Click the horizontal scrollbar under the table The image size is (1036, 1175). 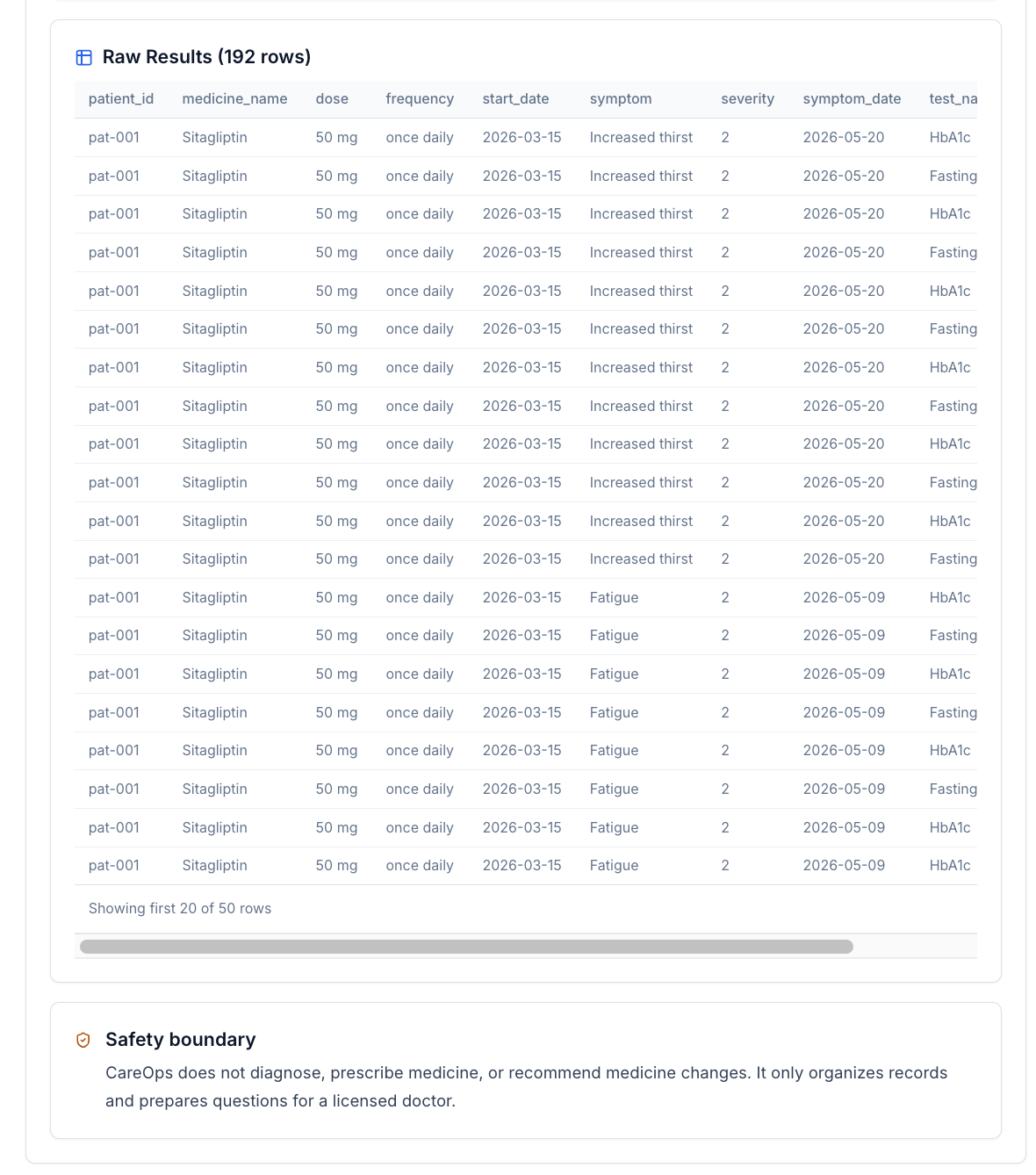466,947
